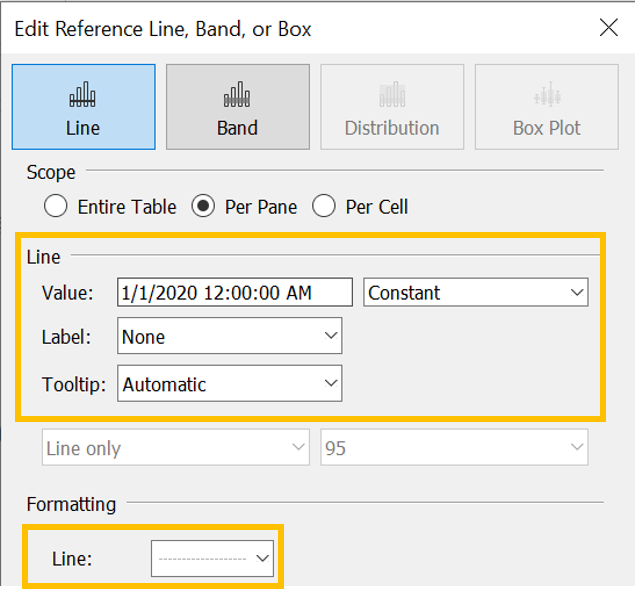Image resolution: width=635 pixels, height=589 pixels.
Task: Click the Scope section heading
Action: pyautogui.click(x=51, y=172)
